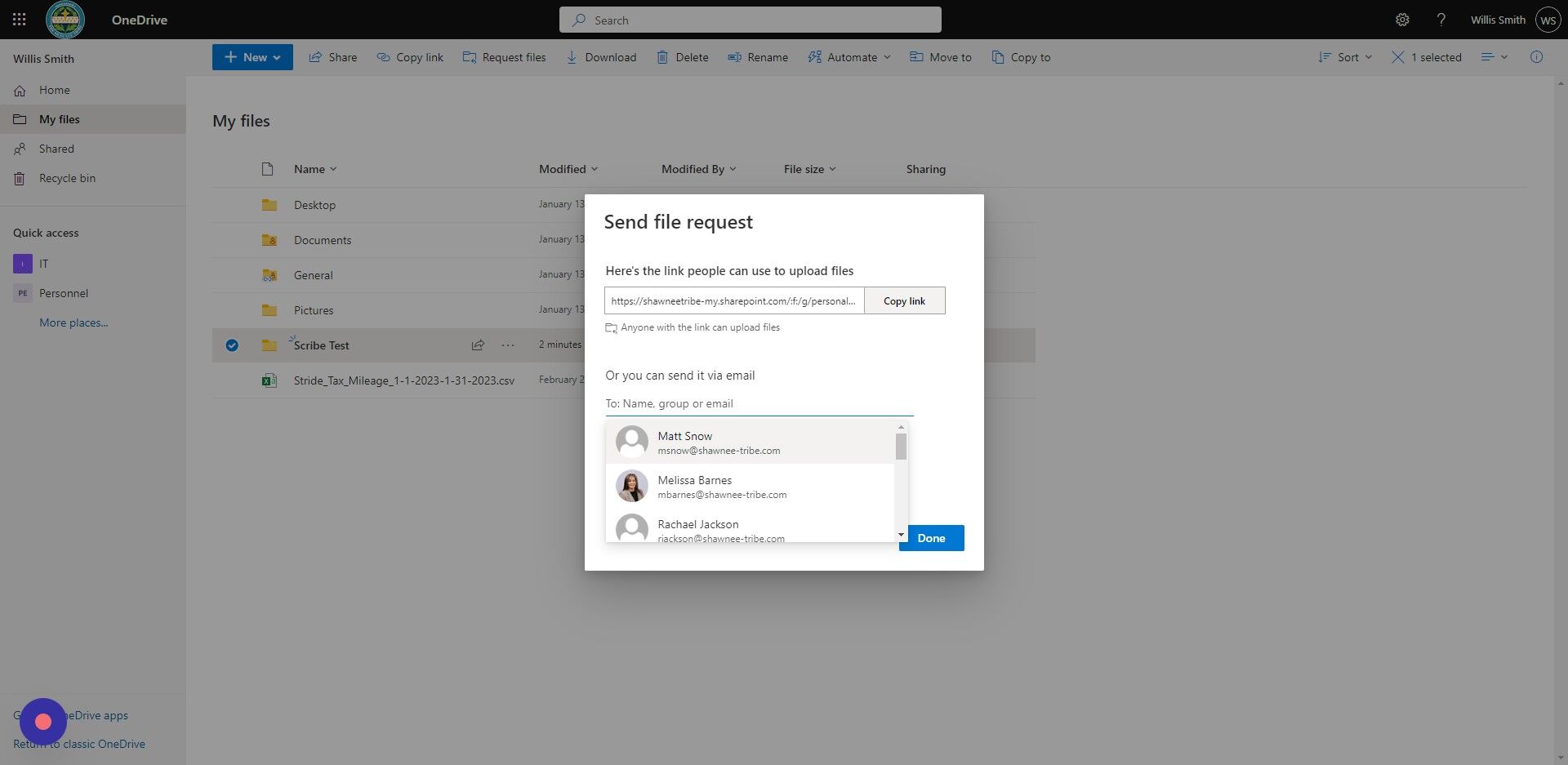Image resolution: width=1568 pixels, height=765 pixels.
Task: Go to Shared in the sidebar
Action: (56, 148)
